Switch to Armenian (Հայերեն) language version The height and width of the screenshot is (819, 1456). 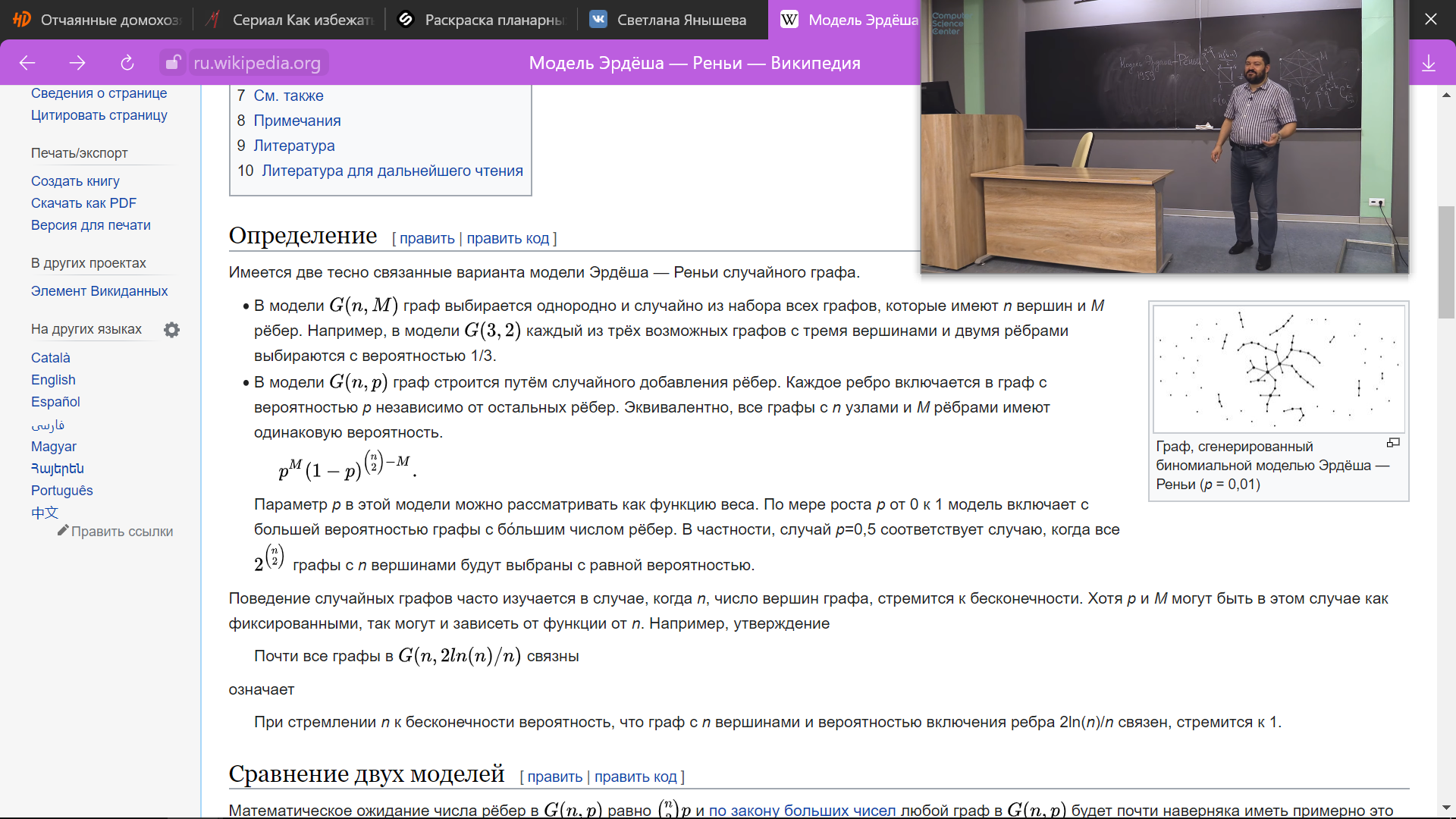tap(57, 469)
